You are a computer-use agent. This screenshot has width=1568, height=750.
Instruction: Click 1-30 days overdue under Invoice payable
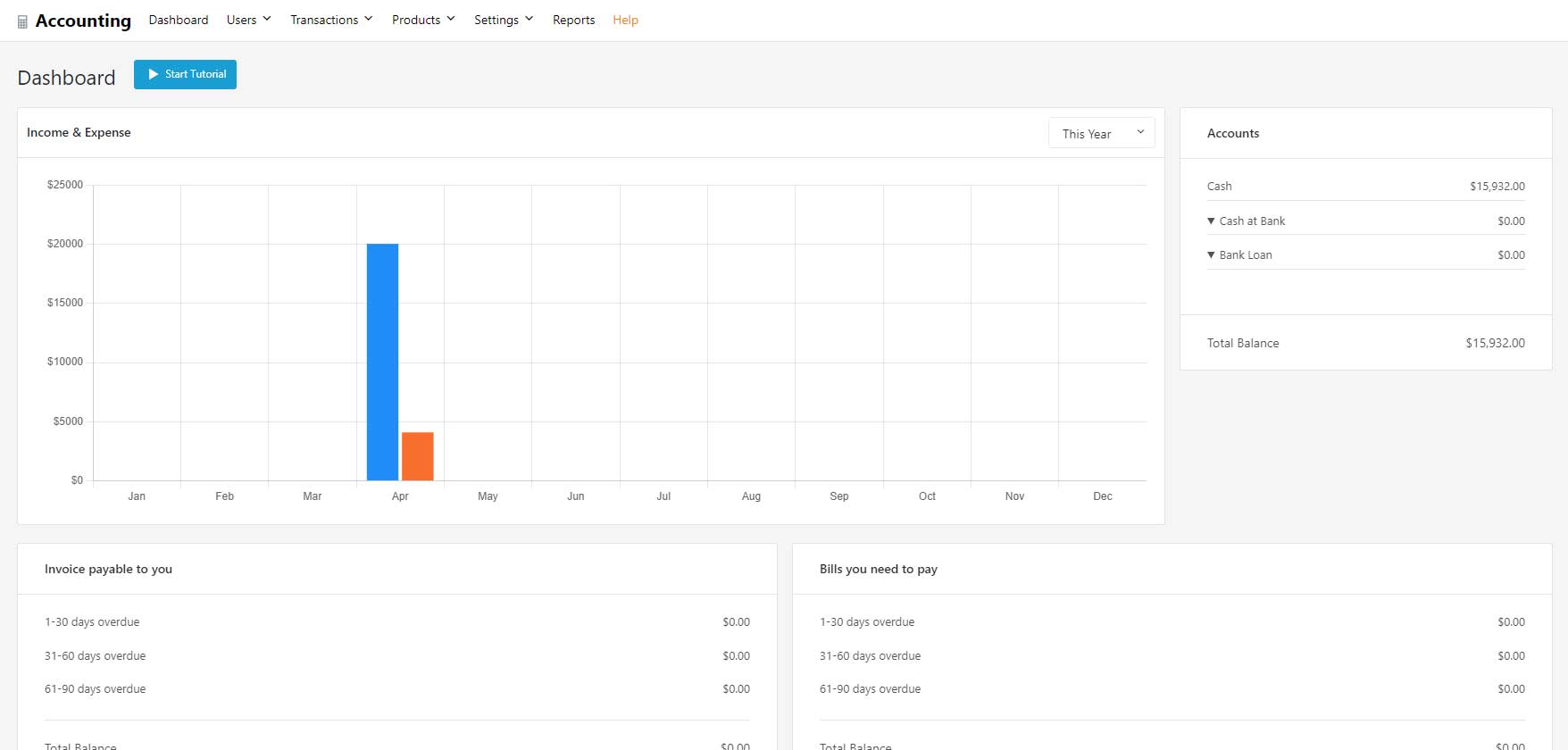(92, 621)
